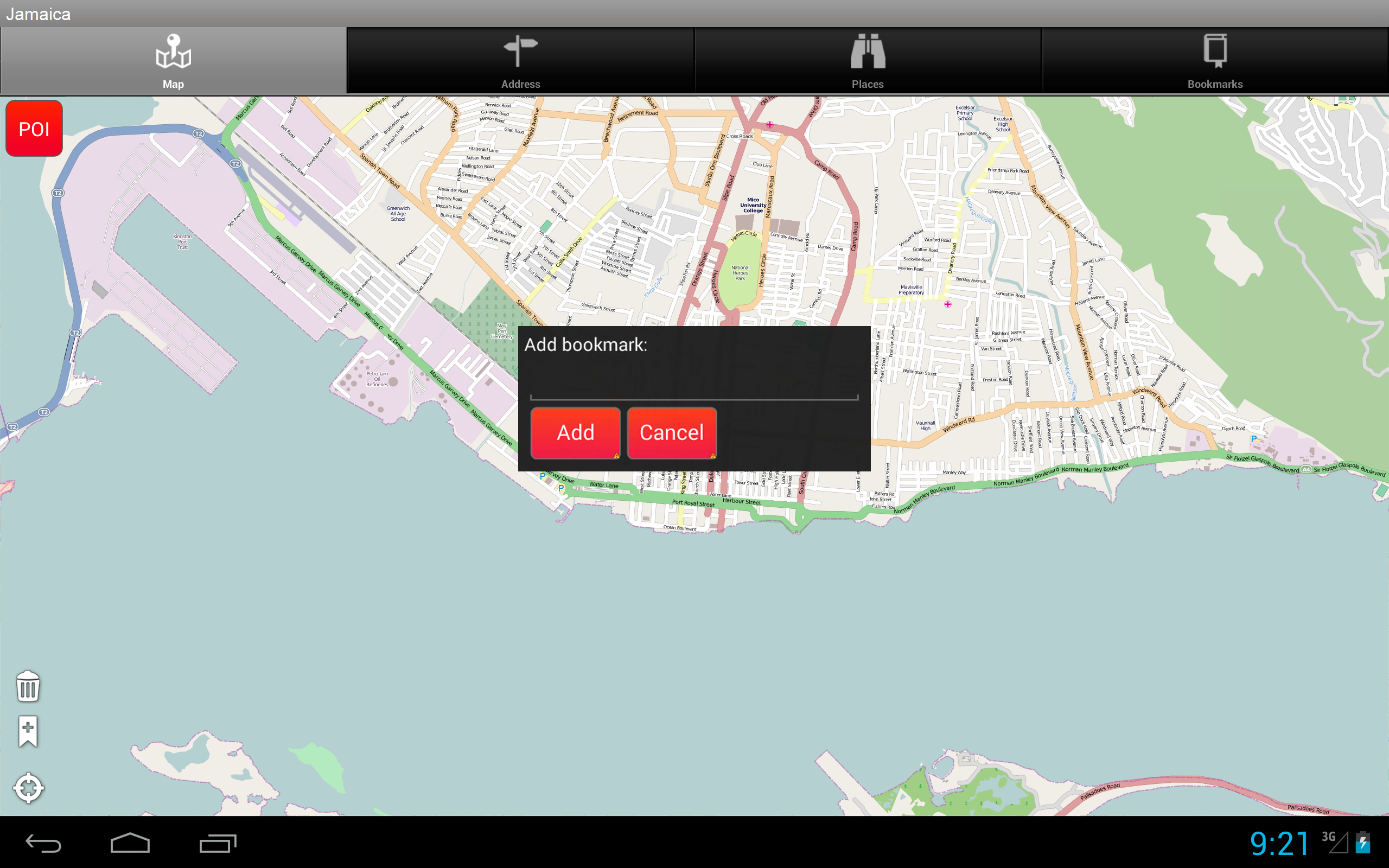Click the add-bookmark flag icon on the map
The width and height of the screenshot is (1389, 868).
click(x=27, y=731)
